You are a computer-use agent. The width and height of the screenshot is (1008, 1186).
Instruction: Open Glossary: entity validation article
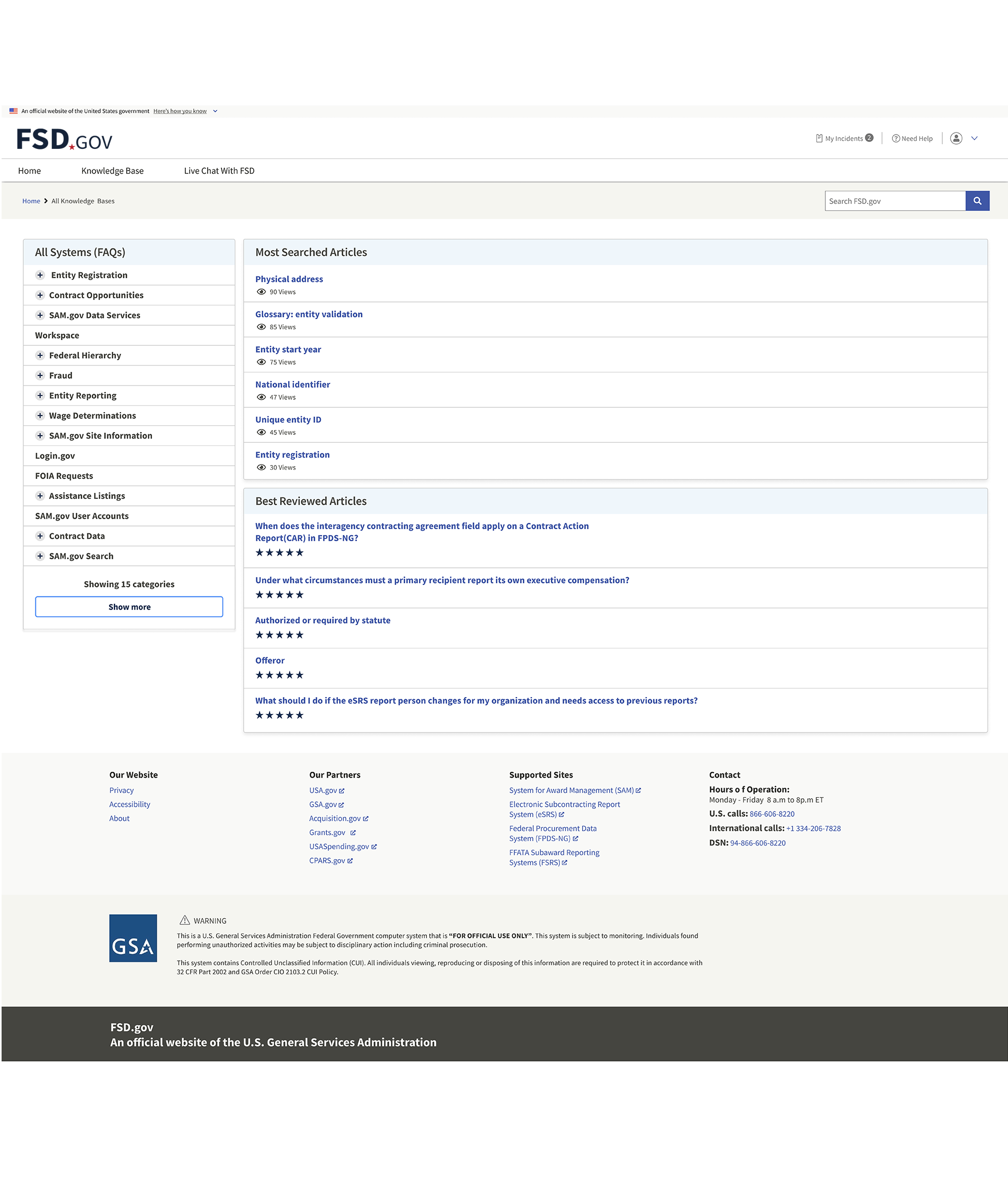(x=309, y=314)
